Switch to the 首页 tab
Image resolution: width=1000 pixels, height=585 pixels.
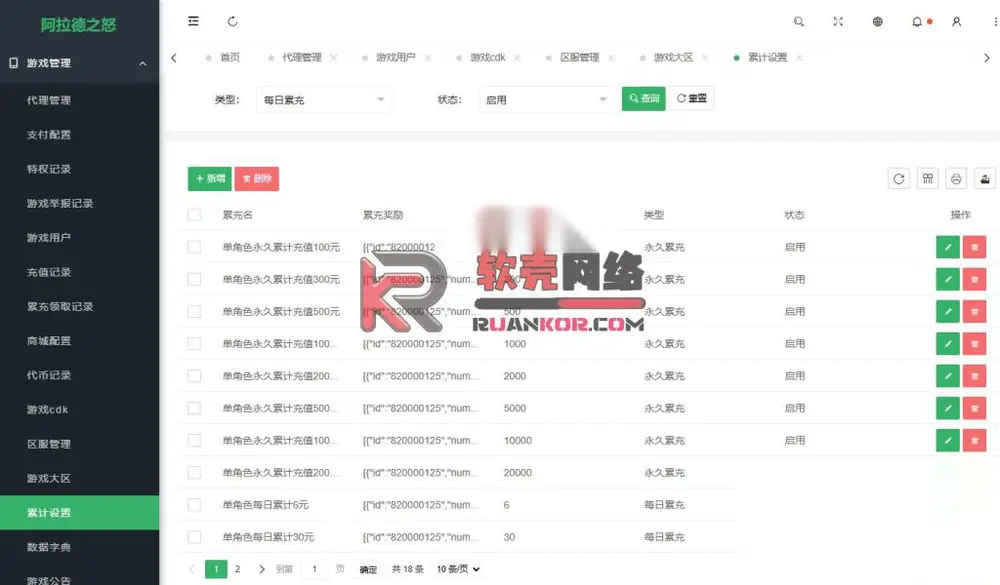click(x=230, y=57)
